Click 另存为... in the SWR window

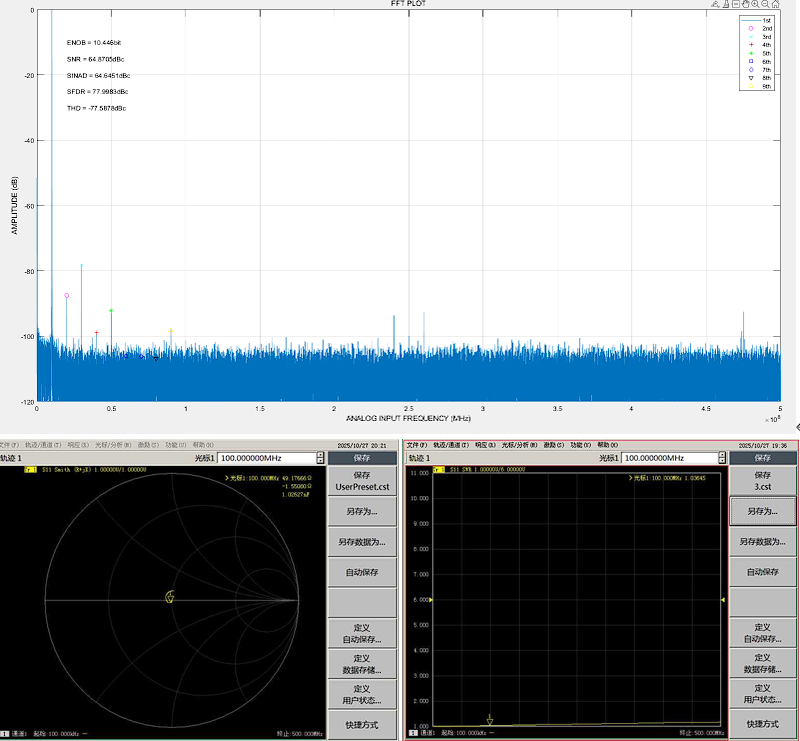762,510
